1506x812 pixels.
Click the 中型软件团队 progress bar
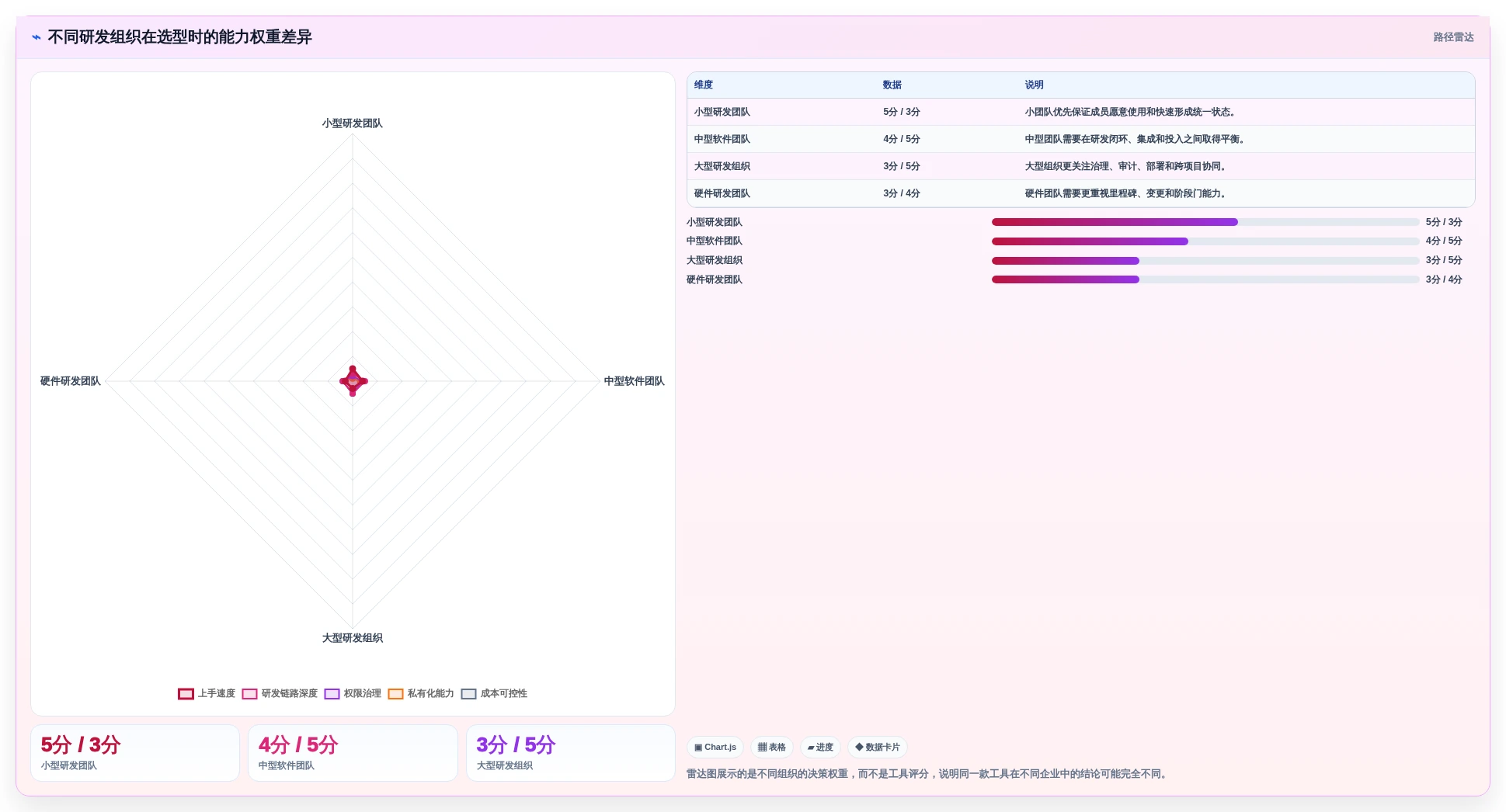pyautogui.click(x=1205, y=241)
